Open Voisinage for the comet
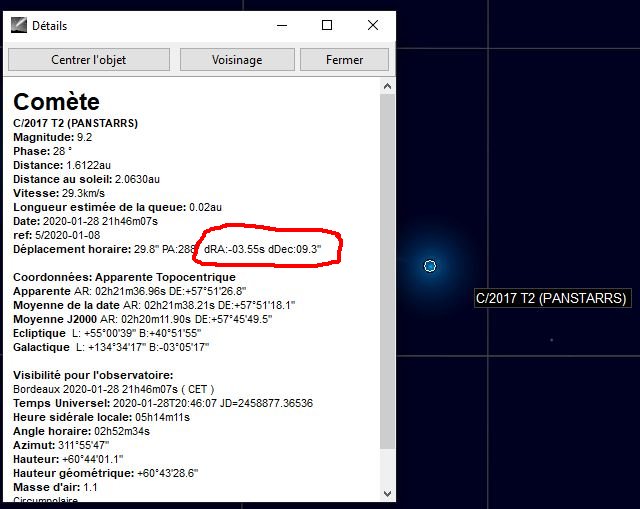 coord(237,60)
